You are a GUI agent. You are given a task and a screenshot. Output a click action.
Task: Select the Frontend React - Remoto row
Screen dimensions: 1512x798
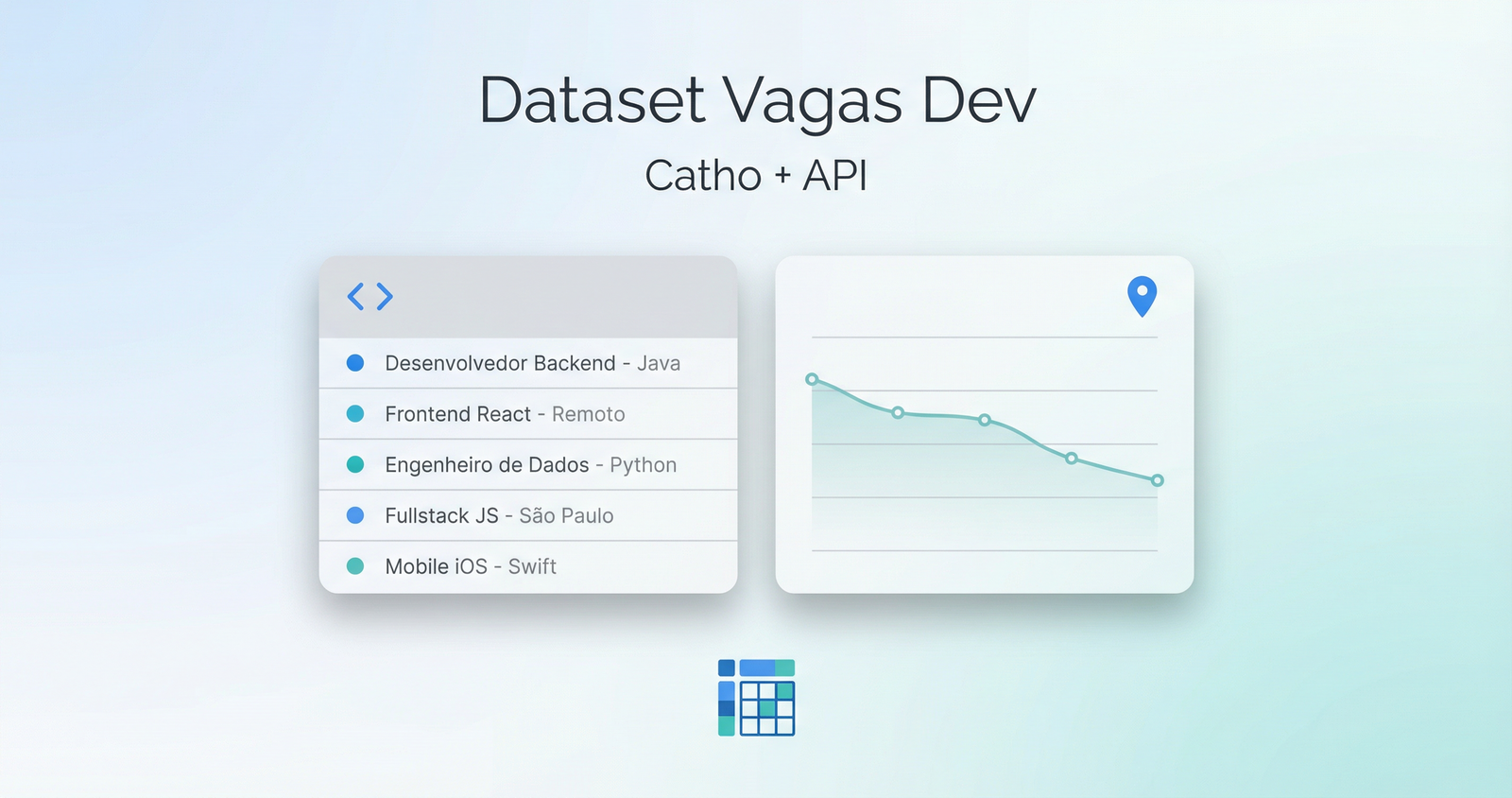(x=528, y=414)
